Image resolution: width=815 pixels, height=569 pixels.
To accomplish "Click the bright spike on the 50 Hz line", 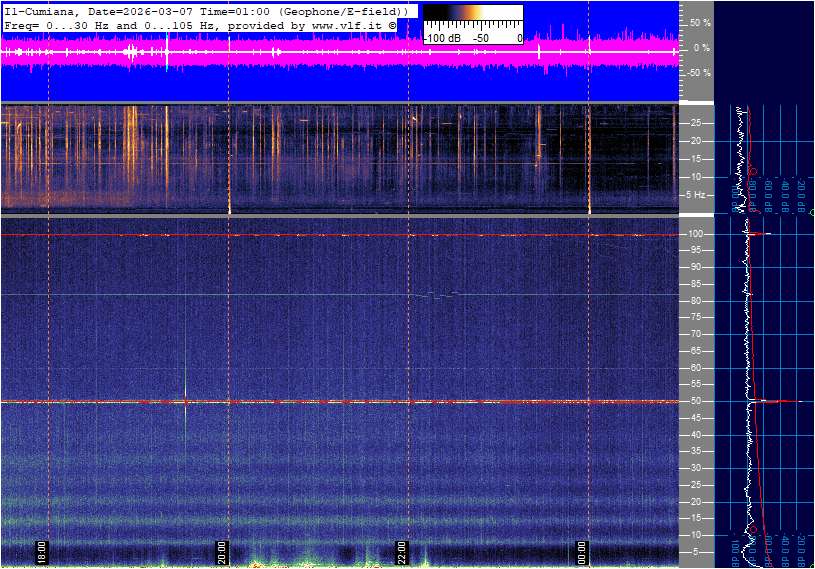I will pos(185,401).
